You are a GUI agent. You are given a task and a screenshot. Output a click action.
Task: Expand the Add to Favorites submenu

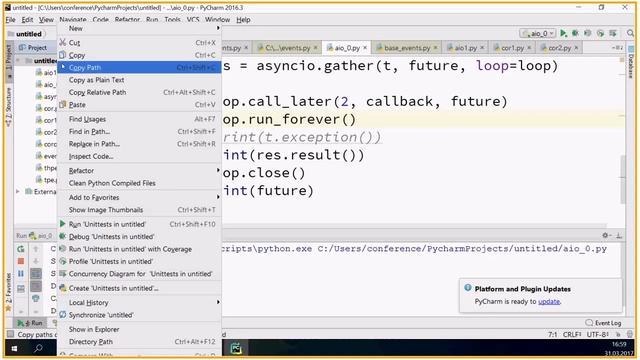coord(139,197)
